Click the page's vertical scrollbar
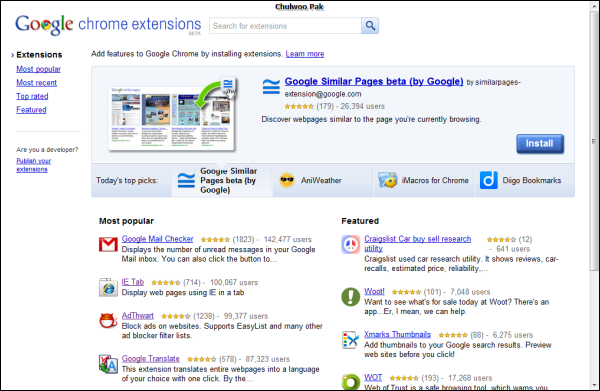This screenshot has height=391, width=600. [594, 195]
